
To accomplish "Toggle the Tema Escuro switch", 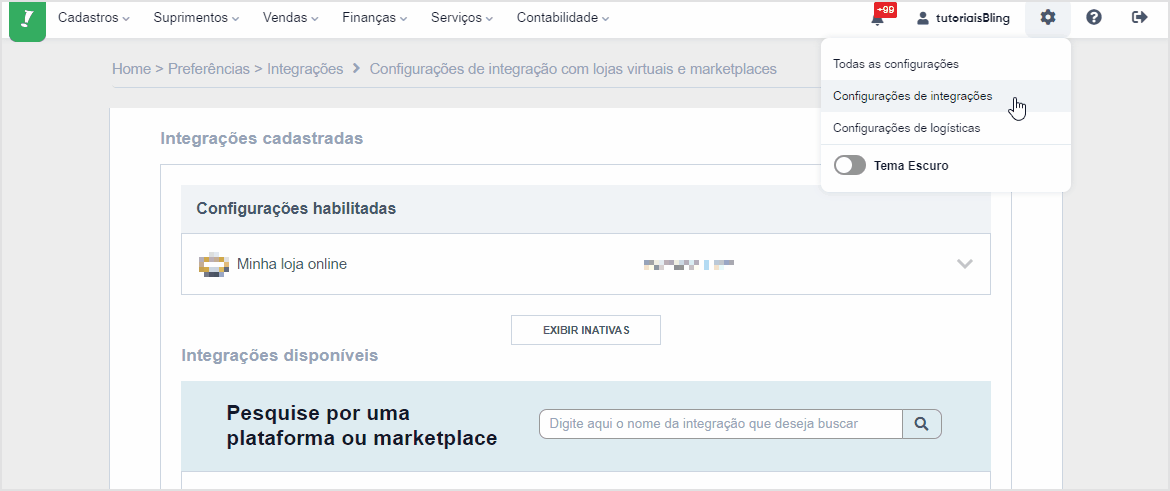I will 850,166.
